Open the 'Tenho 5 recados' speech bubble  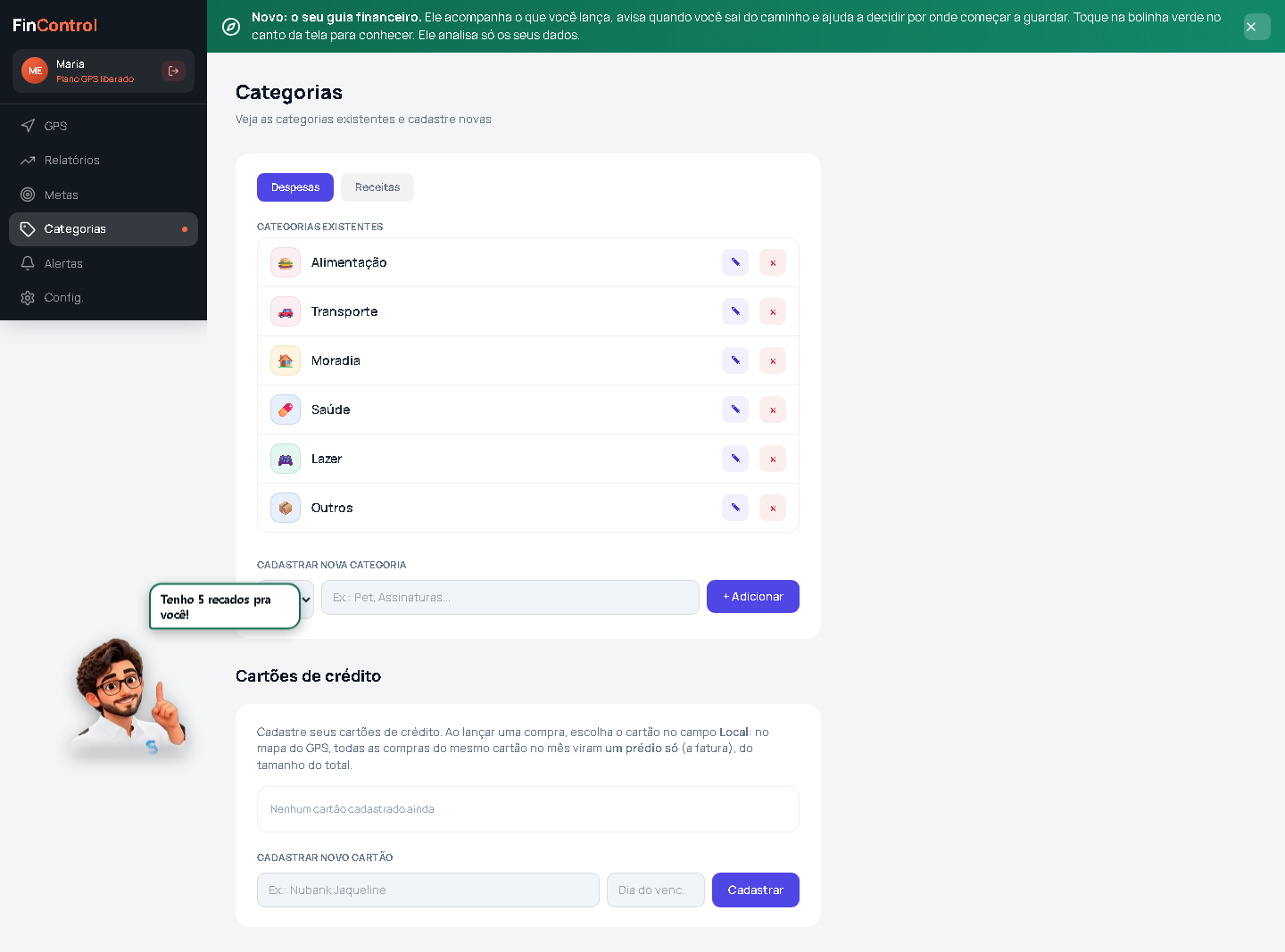click(225, 607)
